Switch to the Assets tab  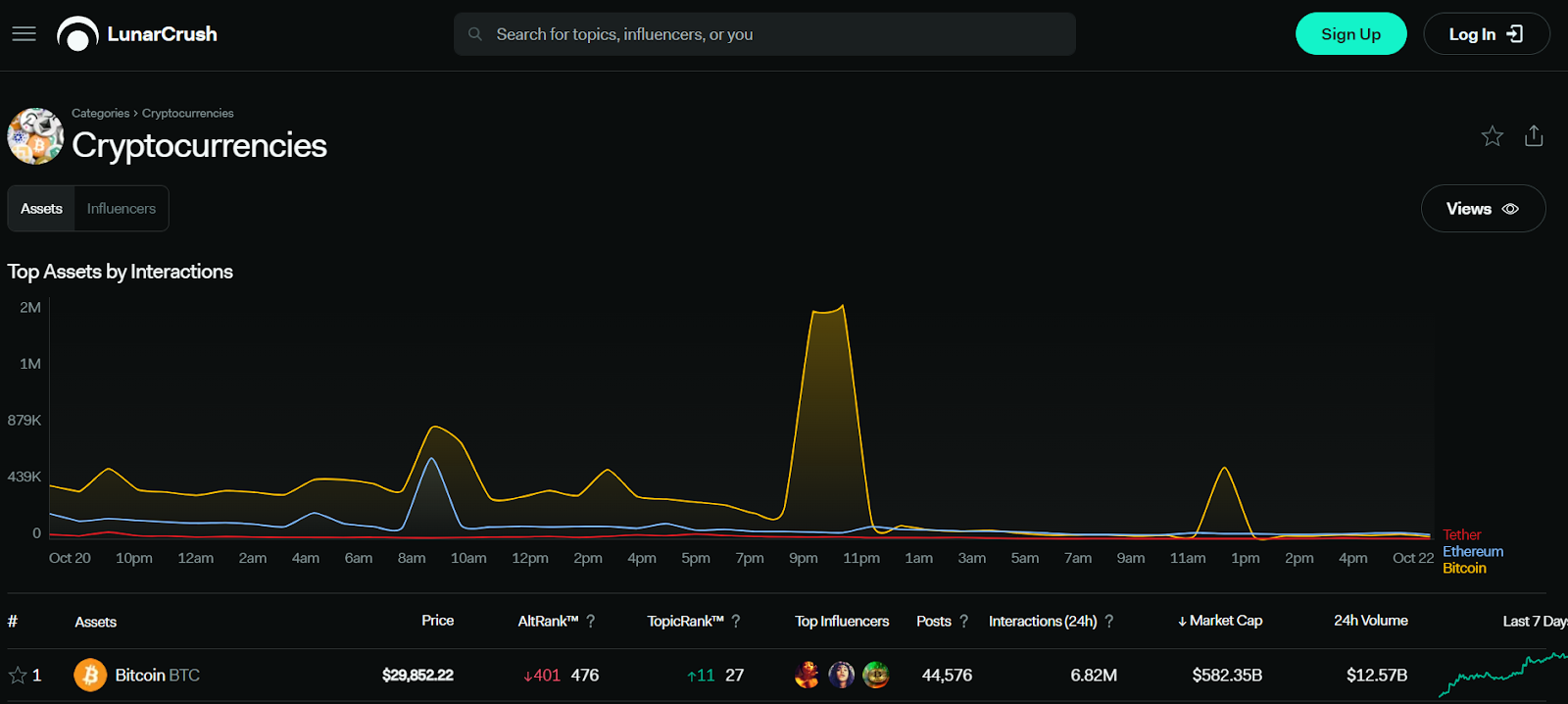[41, 209]
